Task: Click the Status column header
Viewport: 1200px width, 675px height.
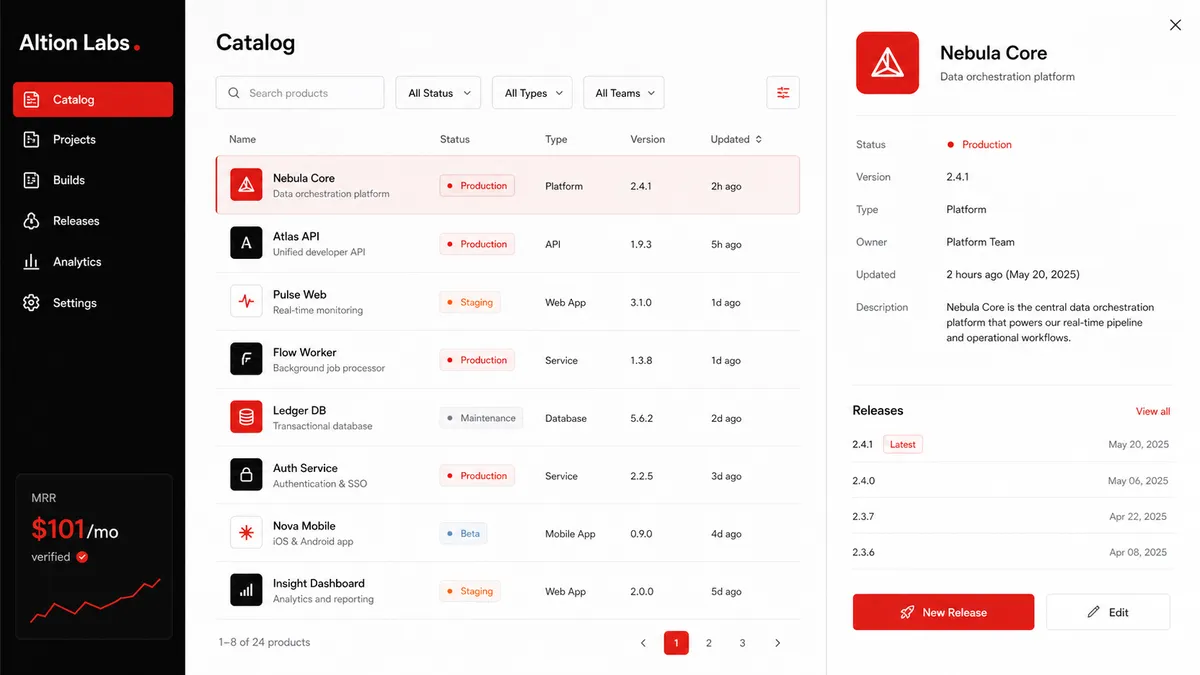Action: 455,139
